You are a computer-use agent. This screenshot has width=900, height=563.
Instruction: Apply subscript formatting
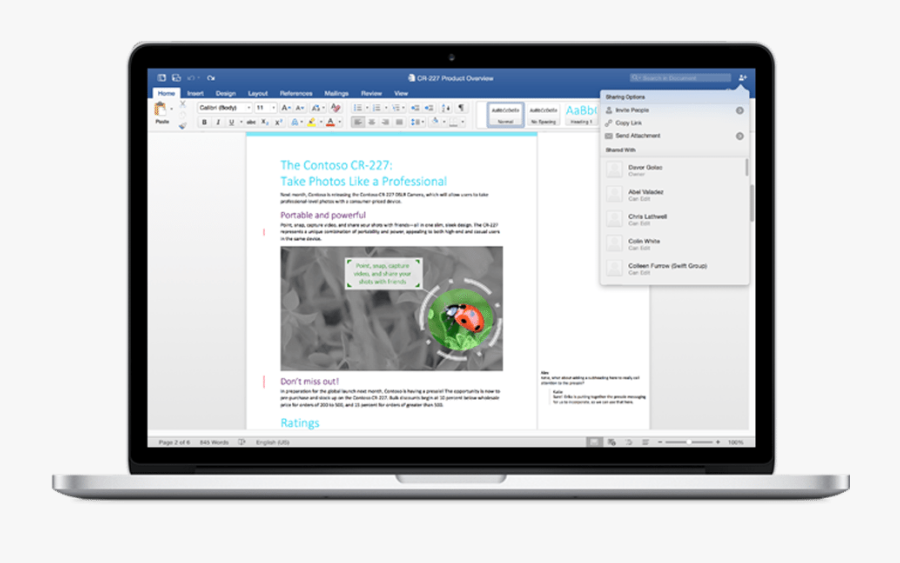265,122
